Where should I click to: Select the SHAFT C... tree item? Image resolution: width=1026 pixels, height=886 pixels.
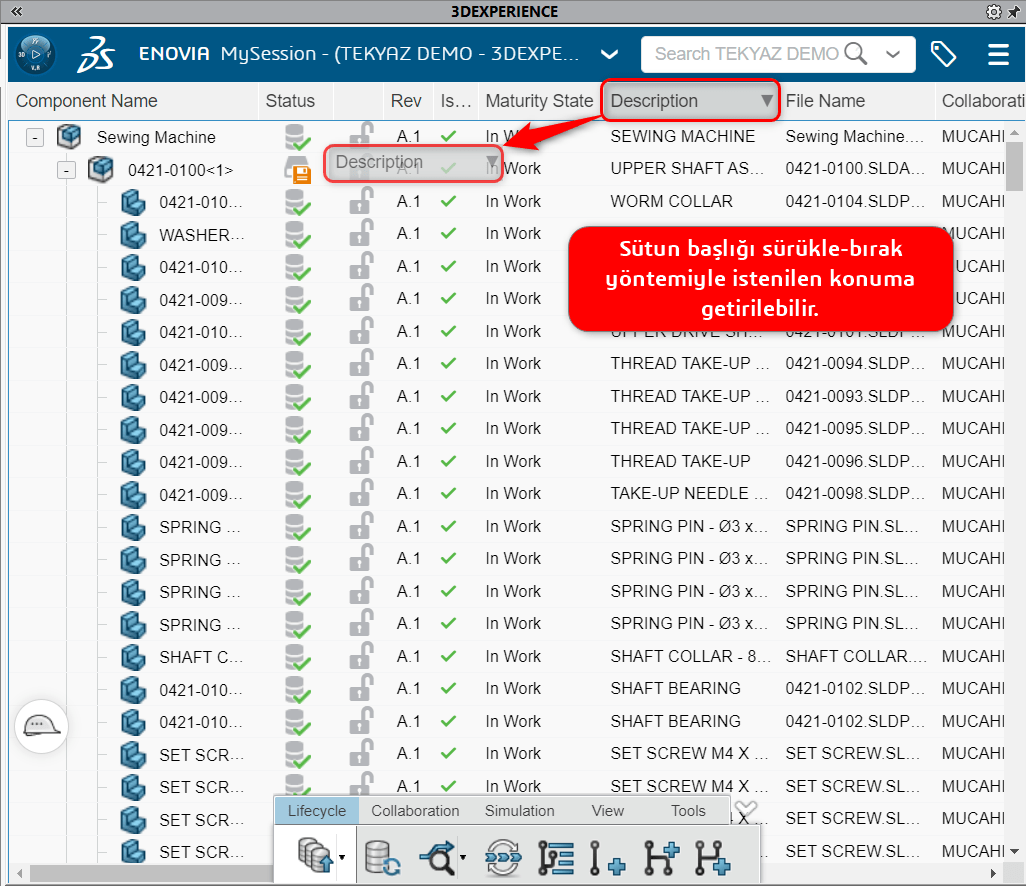[201, 657]
